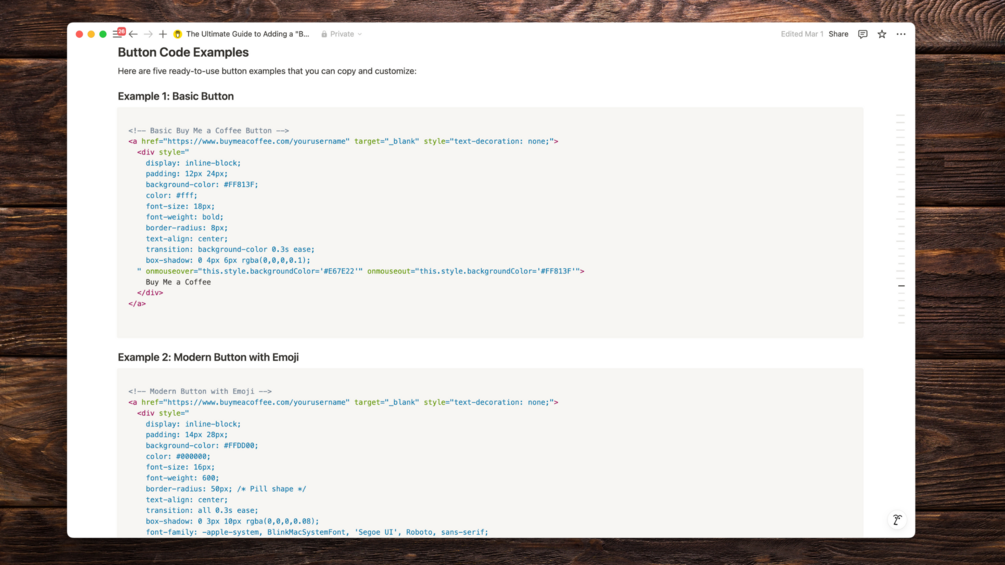This screenshot has width=1005, height=565.
Task: Click the Button Code Examples heading
Action: pyautogui.click(x=183, y=52)
